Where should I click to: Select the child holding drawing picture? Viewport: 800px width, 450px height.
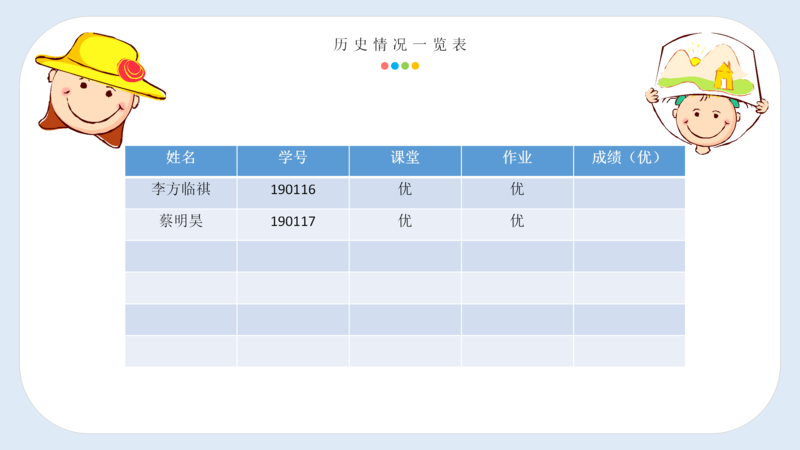707,93
